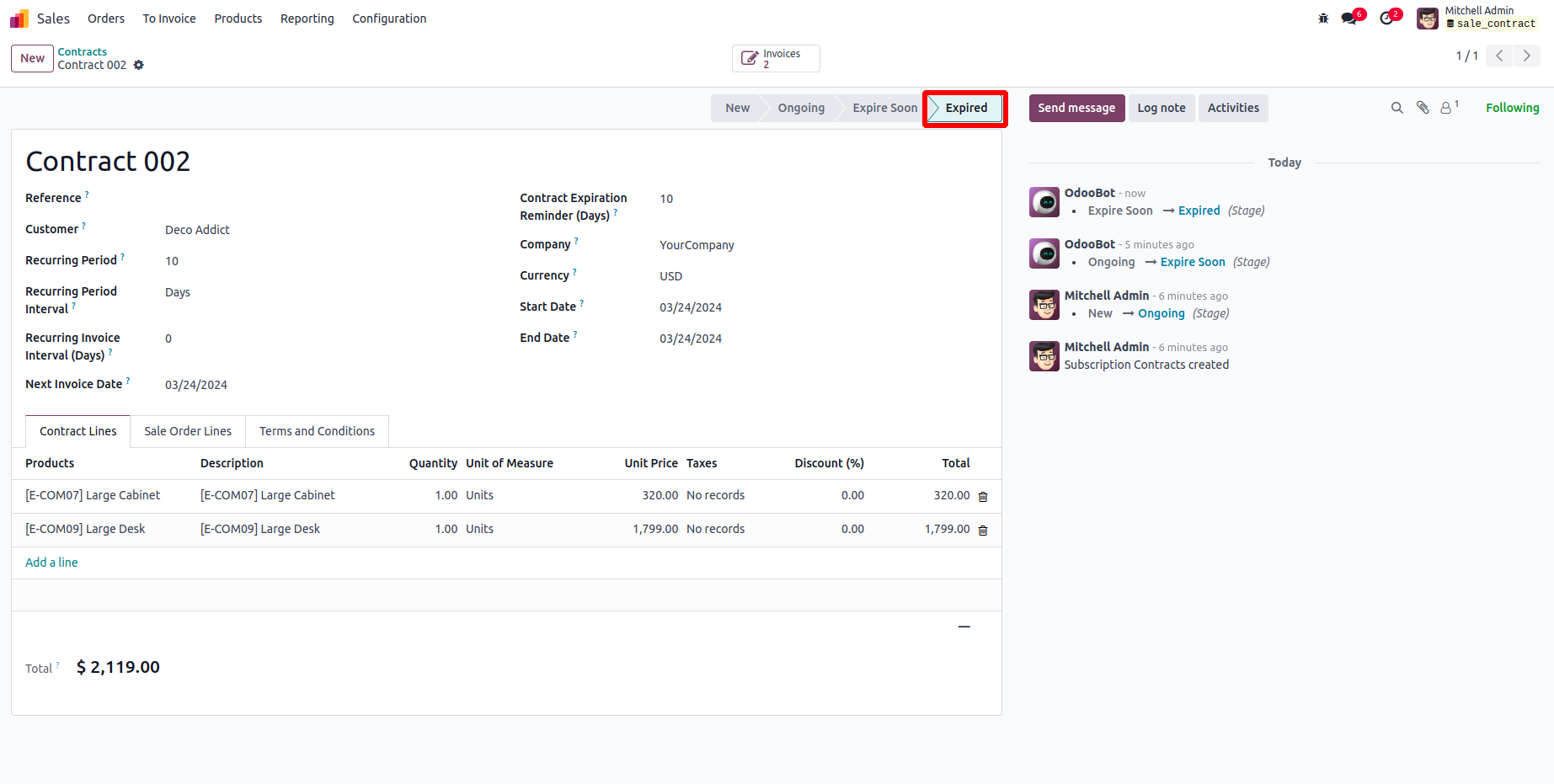Open Mitchell Admin user menu
The height and width of the screenshot is (784, 1554).
1477,18
